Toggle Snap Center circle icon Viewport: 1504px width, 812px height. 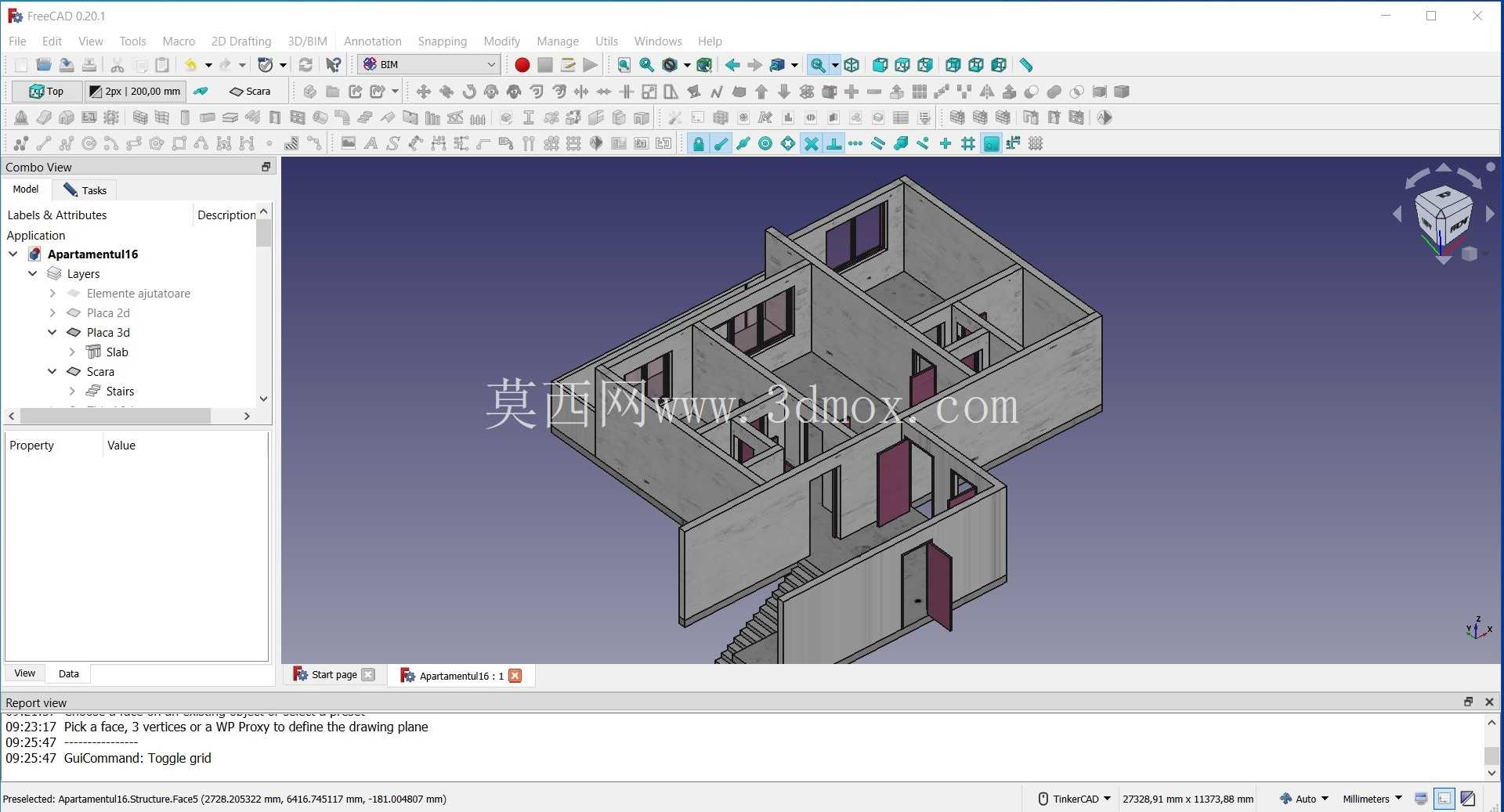[766, 143]
